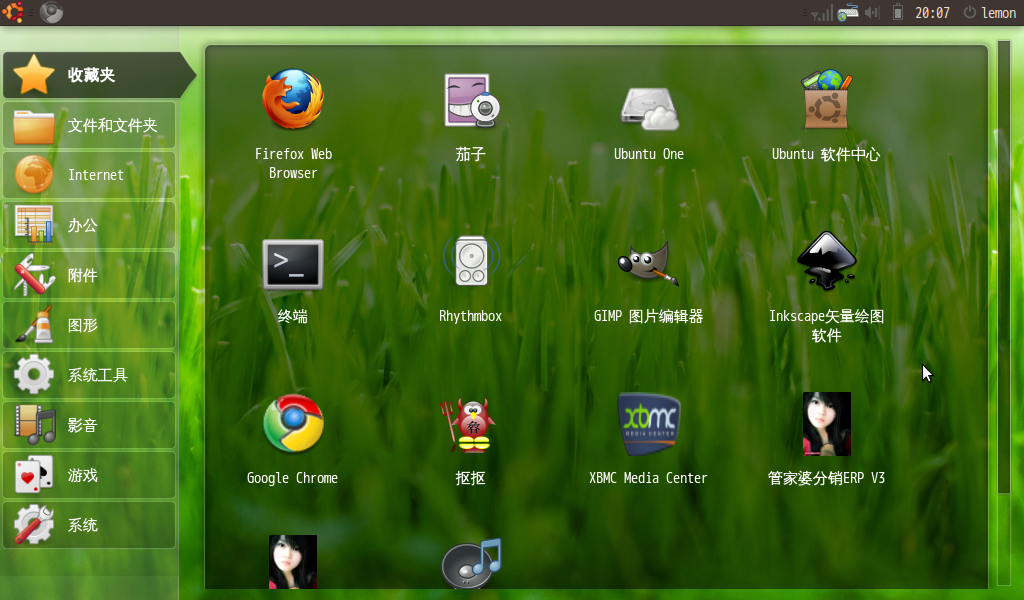Click the round swirl icon beside the Ubuntu logo
1024x600 pixels.
click(52, 12)
